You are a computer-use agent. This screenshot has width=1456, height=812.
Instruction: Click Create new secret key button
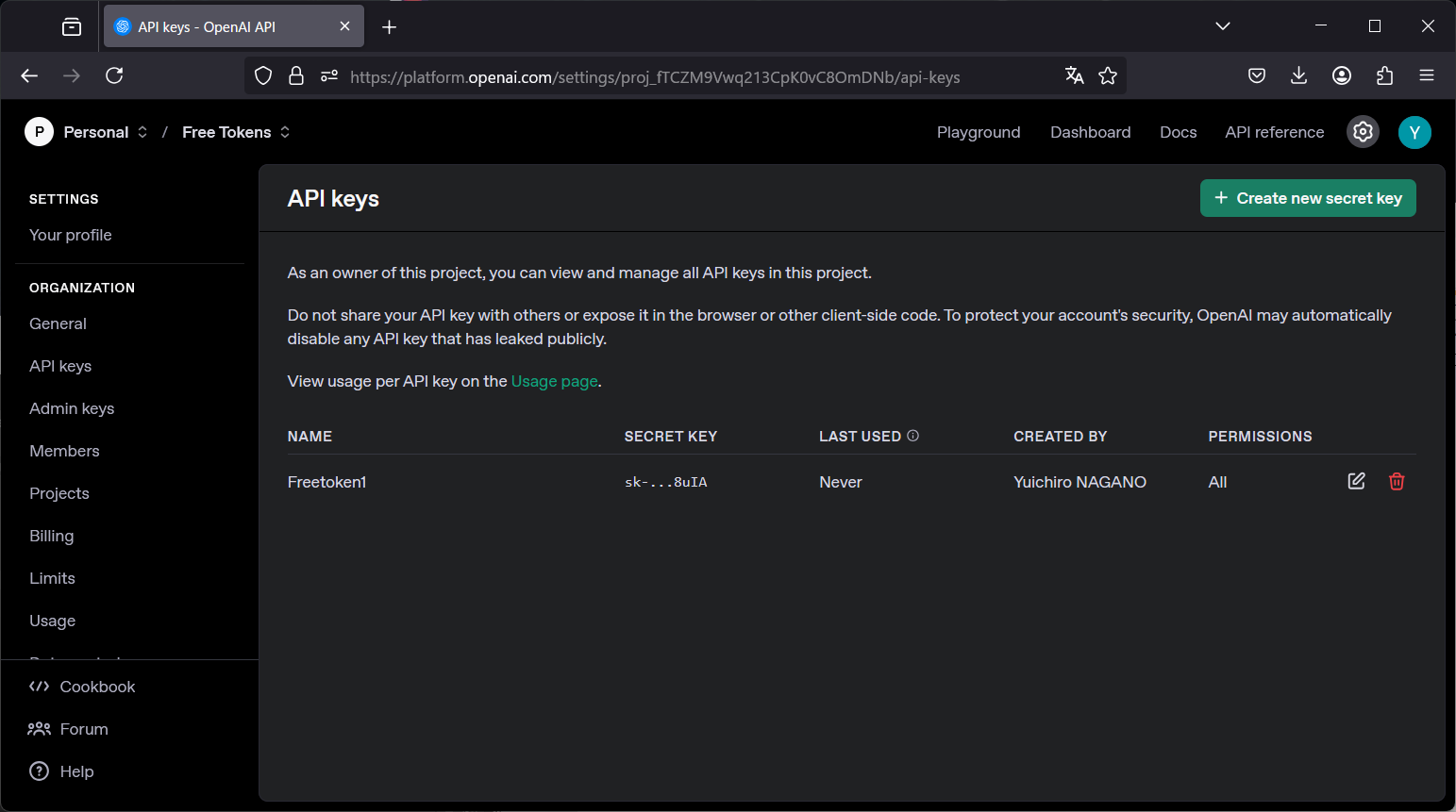tap(1307, 198)
